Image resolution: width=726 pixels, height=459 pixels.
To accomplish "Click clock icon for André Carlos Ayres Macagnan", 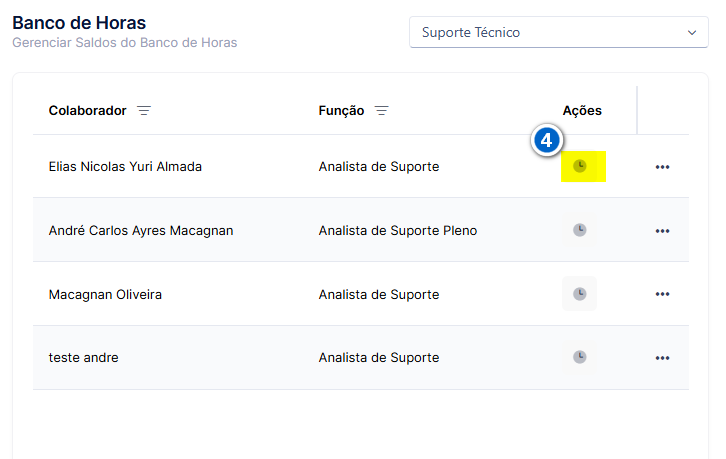I will coord(580,230).
